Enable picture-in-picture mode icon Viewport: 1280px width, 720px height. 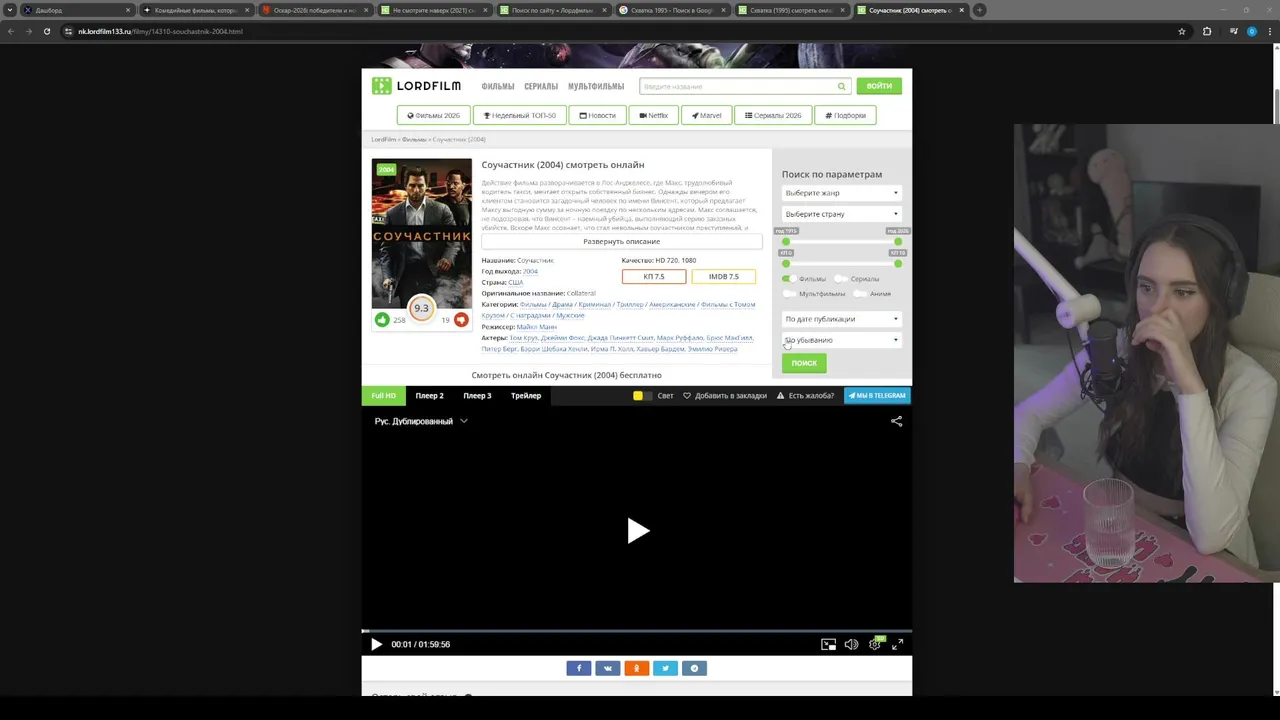(x=828, y=644)
